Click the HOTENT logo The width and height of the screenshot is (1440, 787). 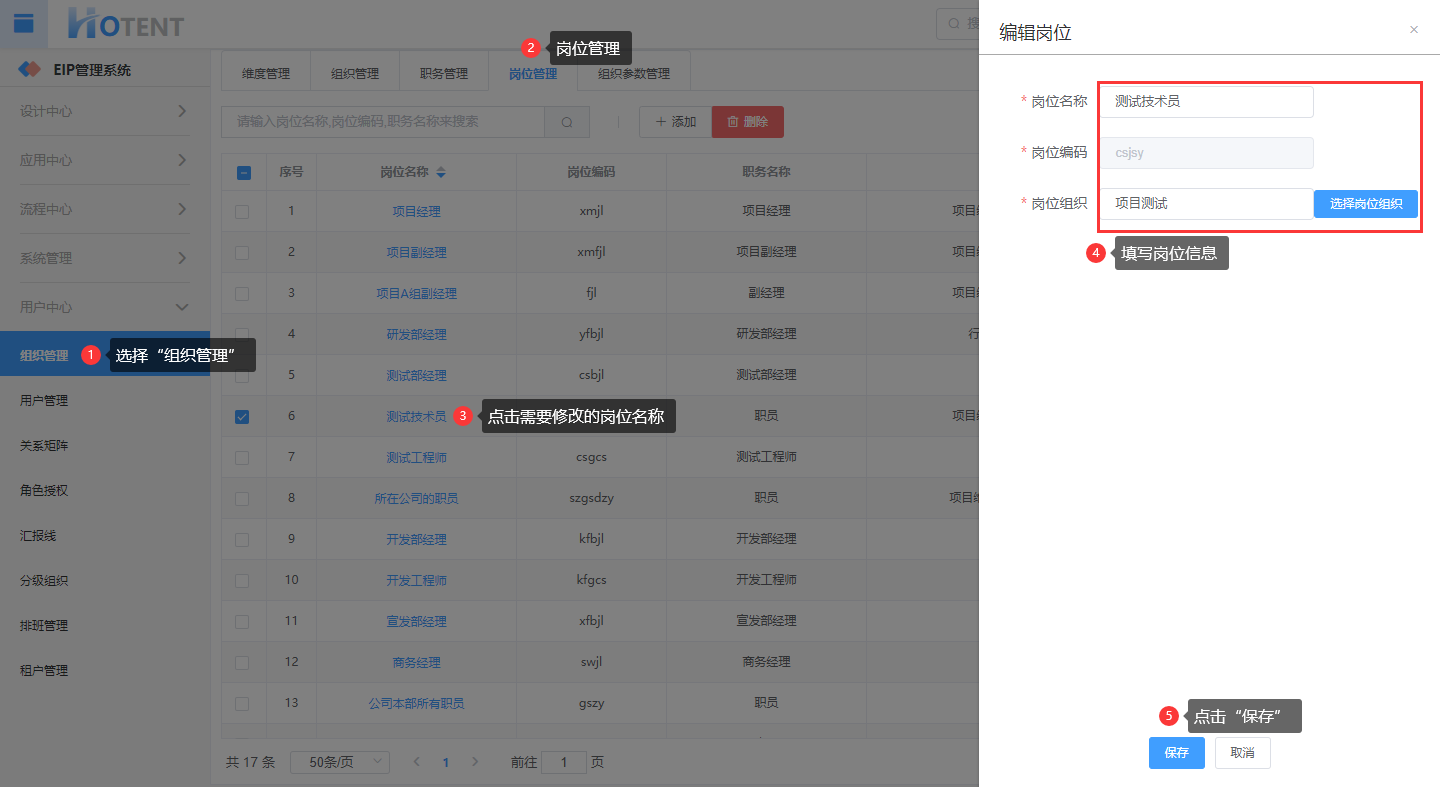pos(126,23)
